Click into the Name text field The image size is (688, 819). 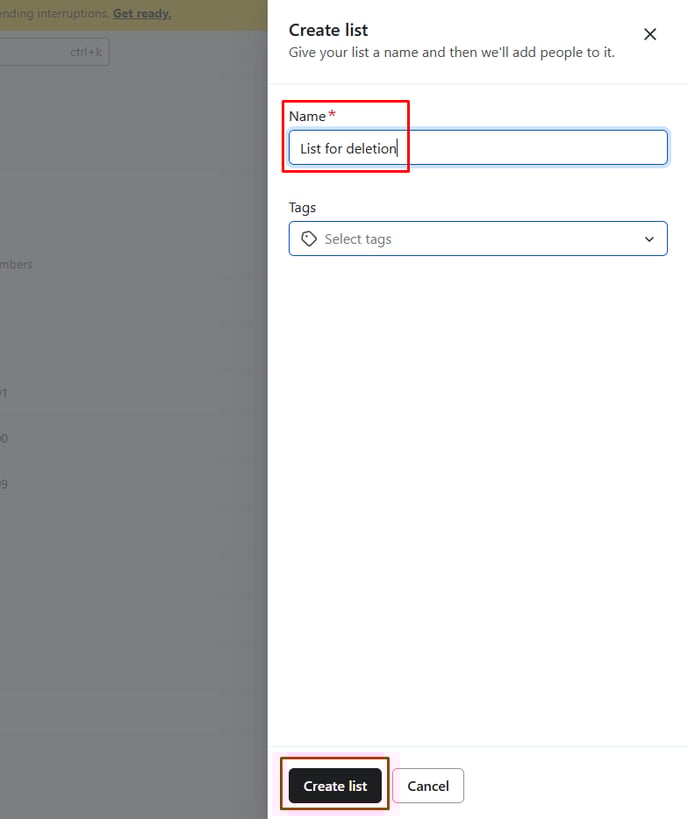(x=477, y=148)
